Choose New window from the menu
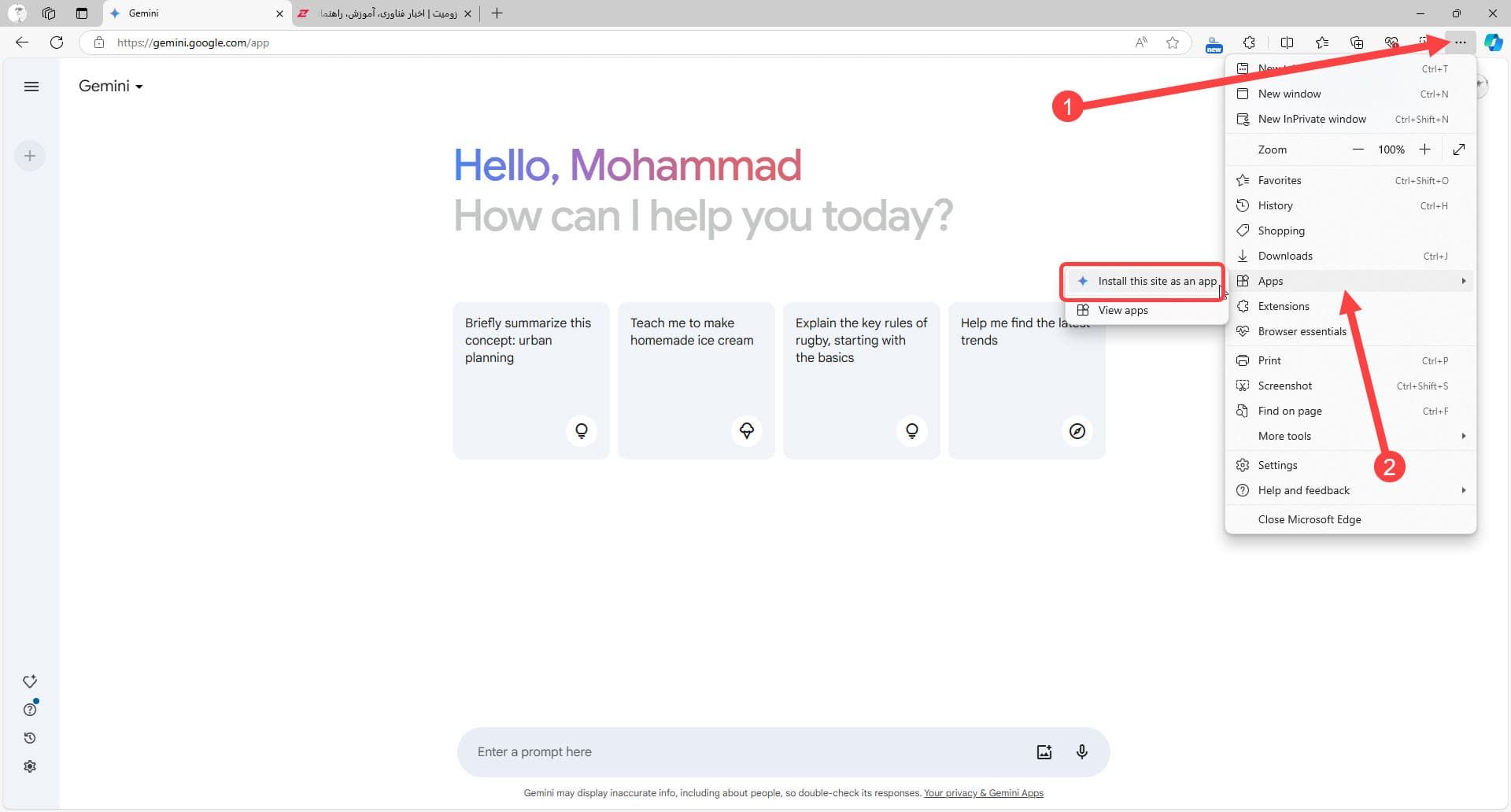This screenshot has height=812, width=1511. (1351, 94)
